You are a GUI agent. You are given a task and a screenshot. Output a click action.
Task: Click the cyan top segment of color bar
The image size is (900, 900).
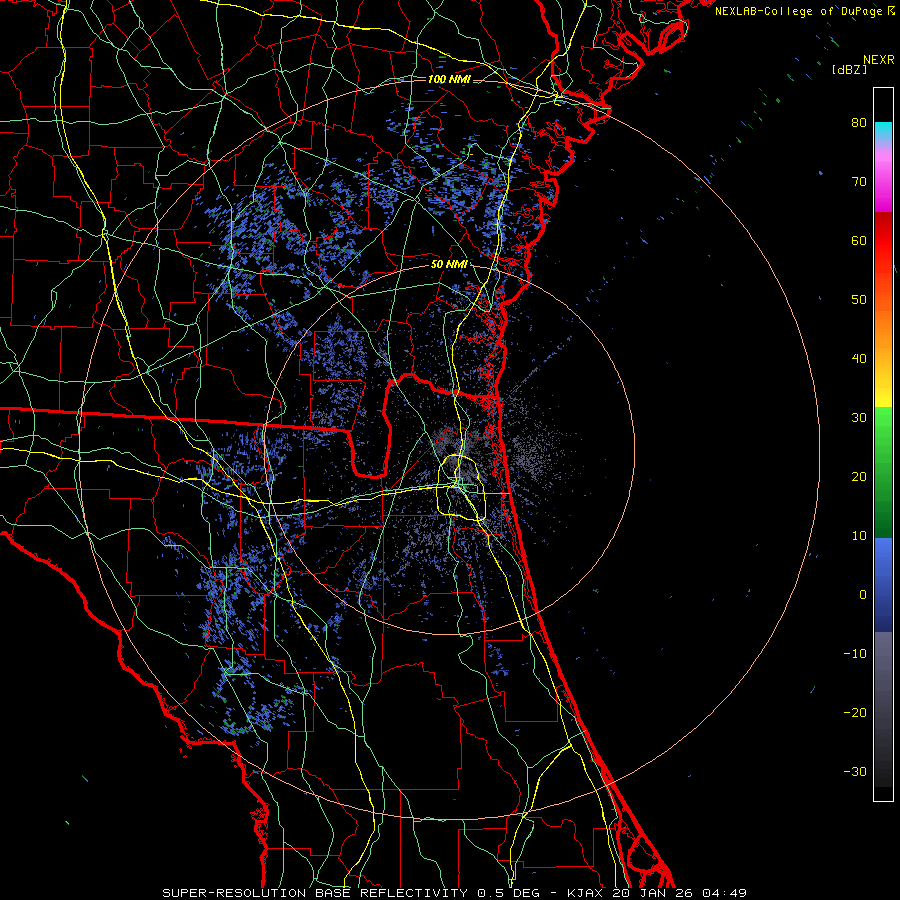pyautogui.click(x=883, y=131)
